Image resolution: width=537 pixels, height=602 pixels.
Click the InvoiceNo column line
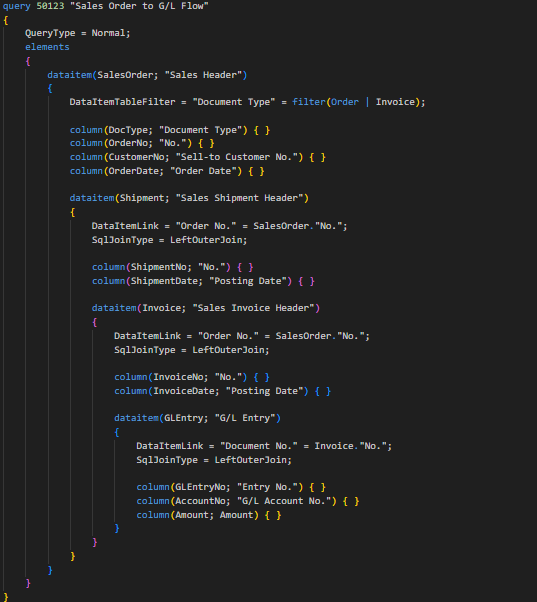(x=192, y=377)
